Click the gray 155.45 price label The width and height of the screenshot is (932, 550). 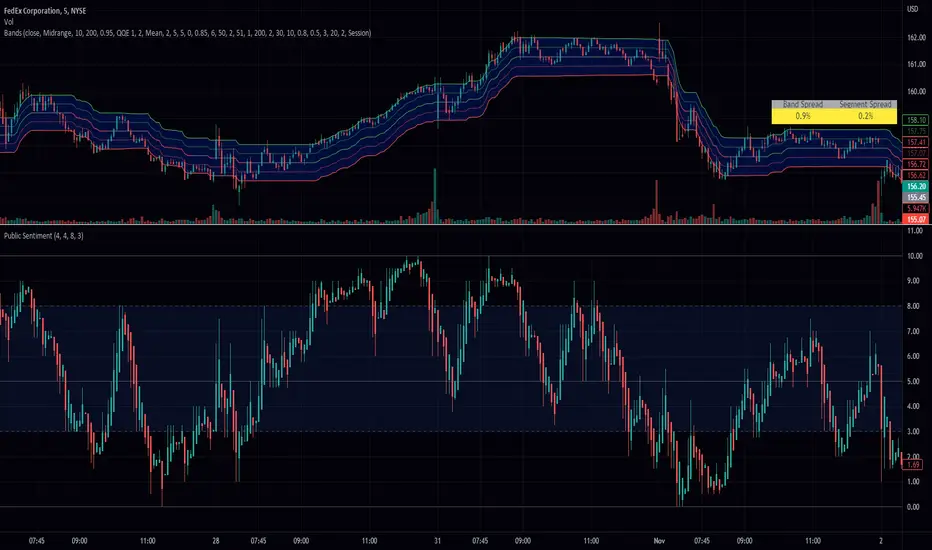[916, 197]
